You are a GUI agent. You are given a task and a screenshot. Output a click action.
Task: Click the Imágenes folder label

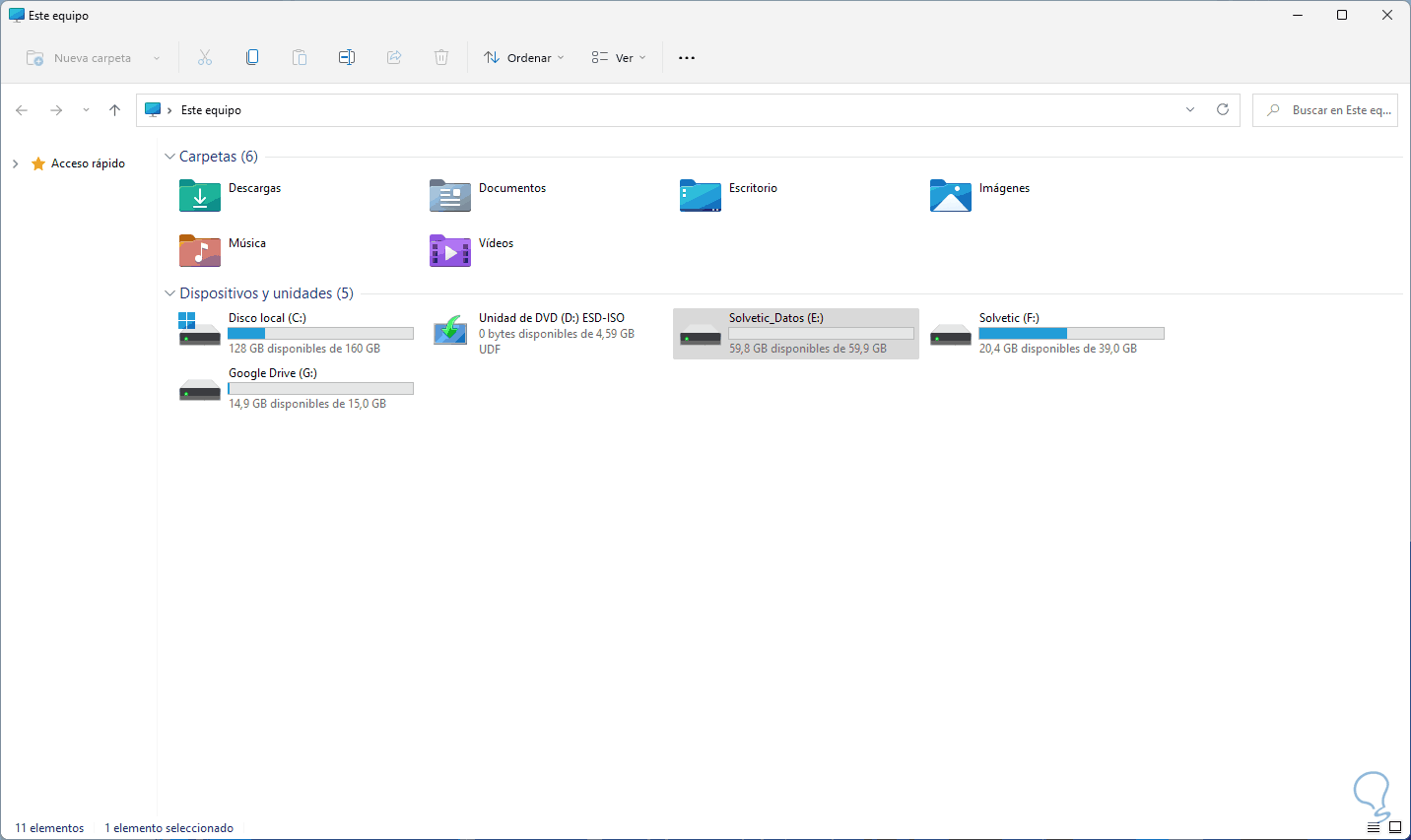point(1004,188)
